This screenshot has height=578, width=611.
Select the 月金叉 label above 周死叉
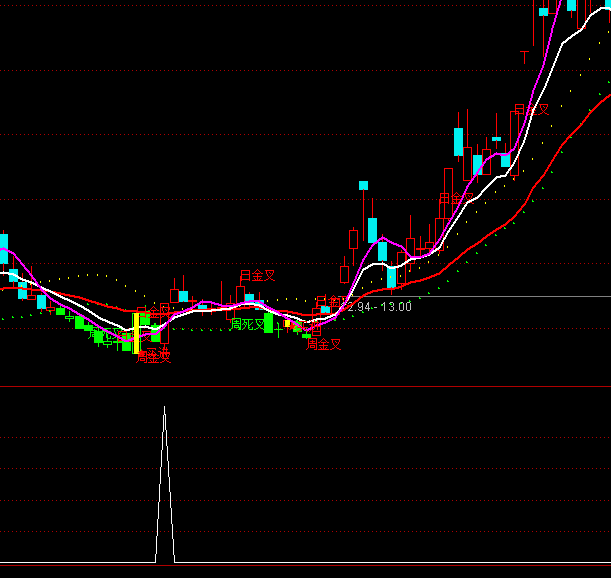pyautogui.click(x=257, y=275)
